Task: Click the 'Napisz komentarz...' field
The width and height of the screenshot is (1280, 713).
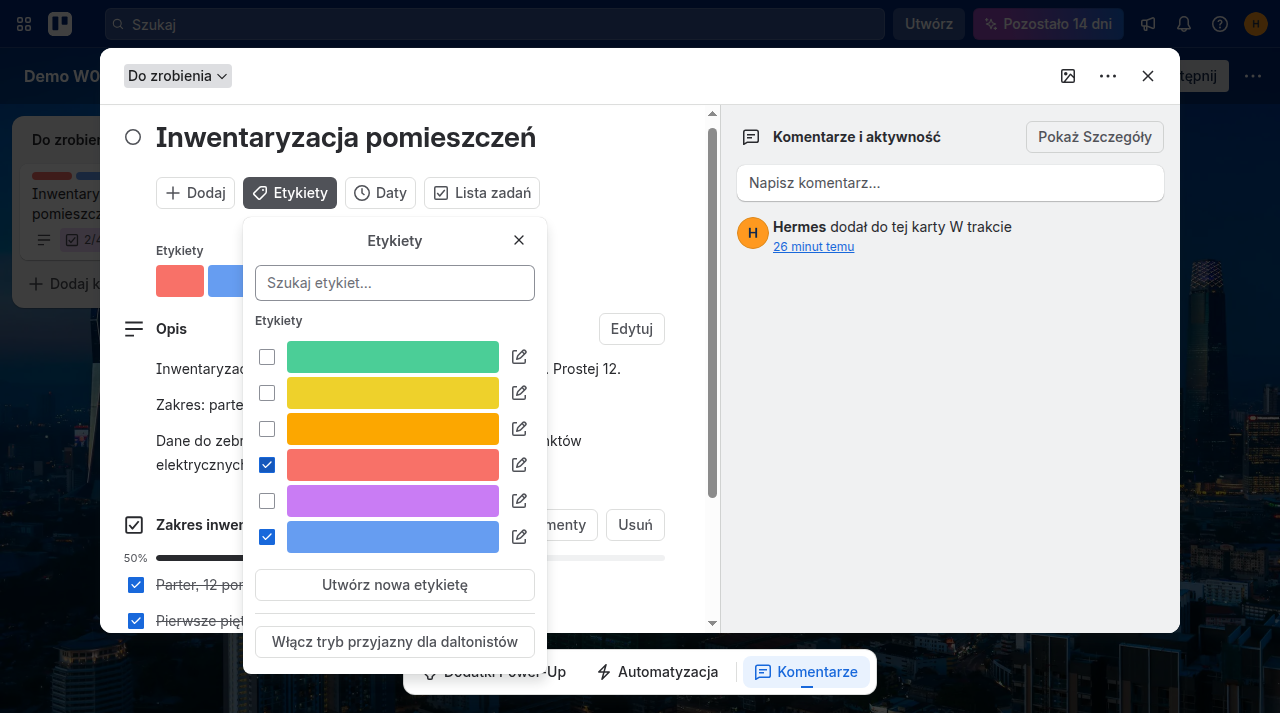Action: pos(950,184)
